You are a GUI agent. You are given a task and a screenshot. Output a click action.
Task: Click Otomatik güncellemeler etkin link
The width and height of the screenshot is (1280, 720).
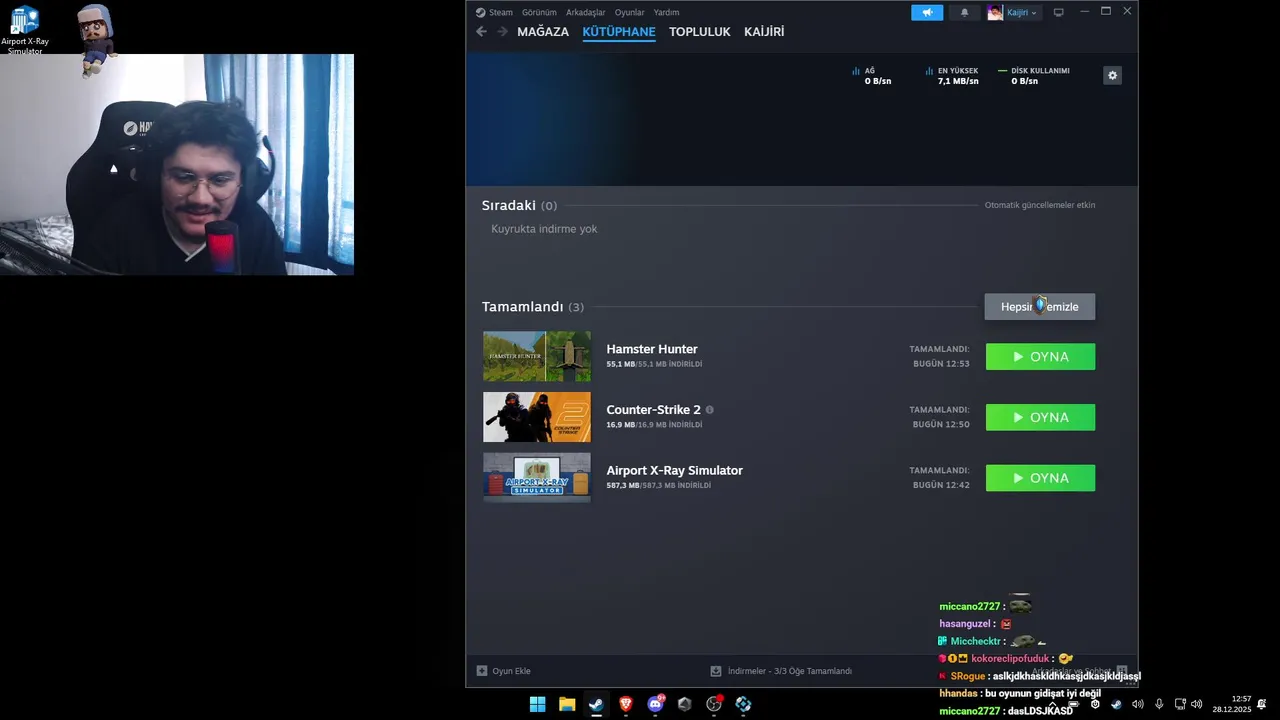click(1040, 205)
